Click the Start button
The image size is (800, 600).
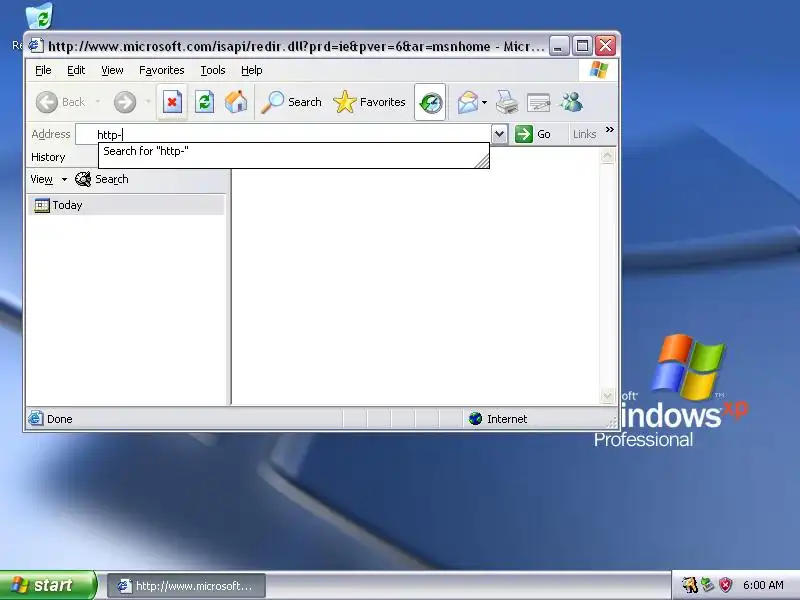tap(47, 585)
